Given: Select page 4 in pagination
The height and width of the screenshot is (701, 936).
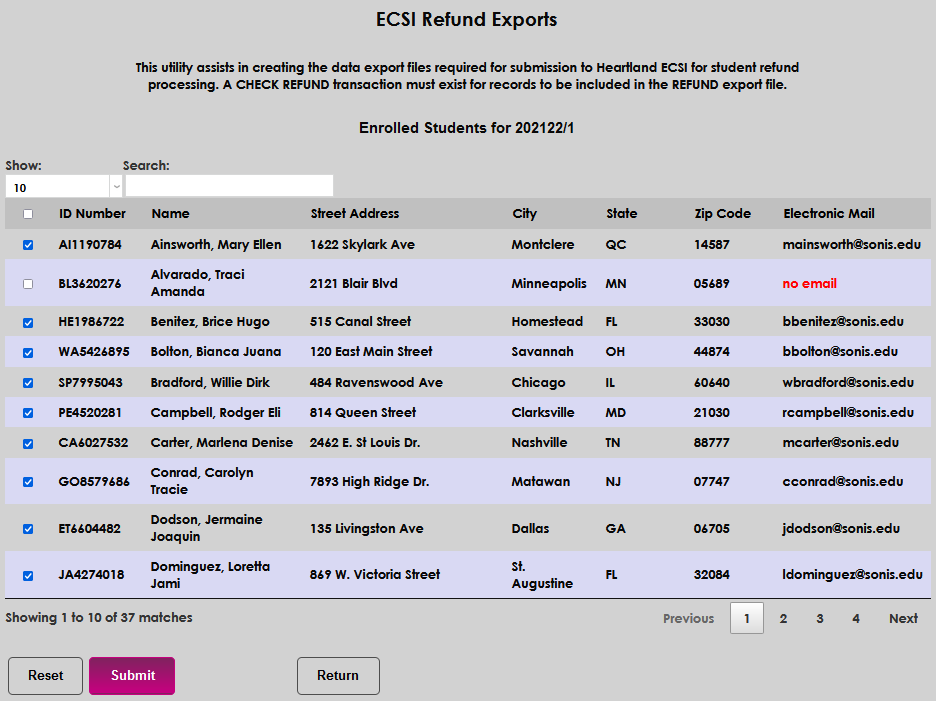Looking at the screenshot, I should coord(855,618).
